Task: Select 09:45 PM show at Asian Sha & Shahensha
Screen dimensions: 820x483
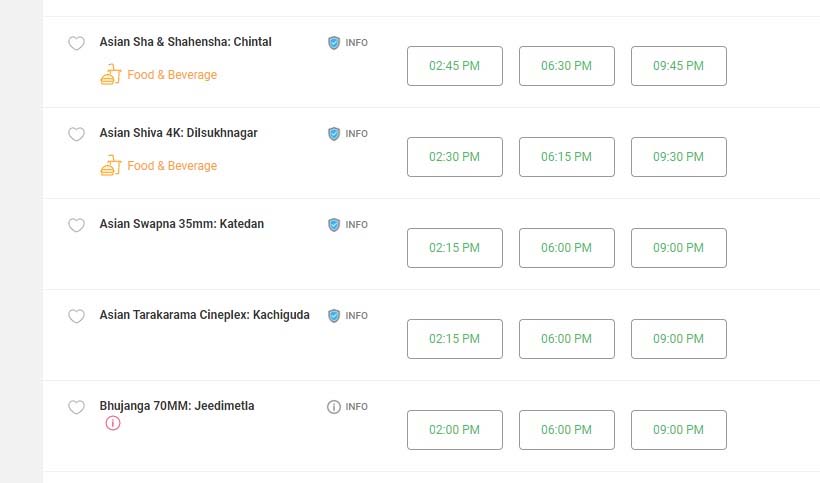Action: click(x=679, y=66)
